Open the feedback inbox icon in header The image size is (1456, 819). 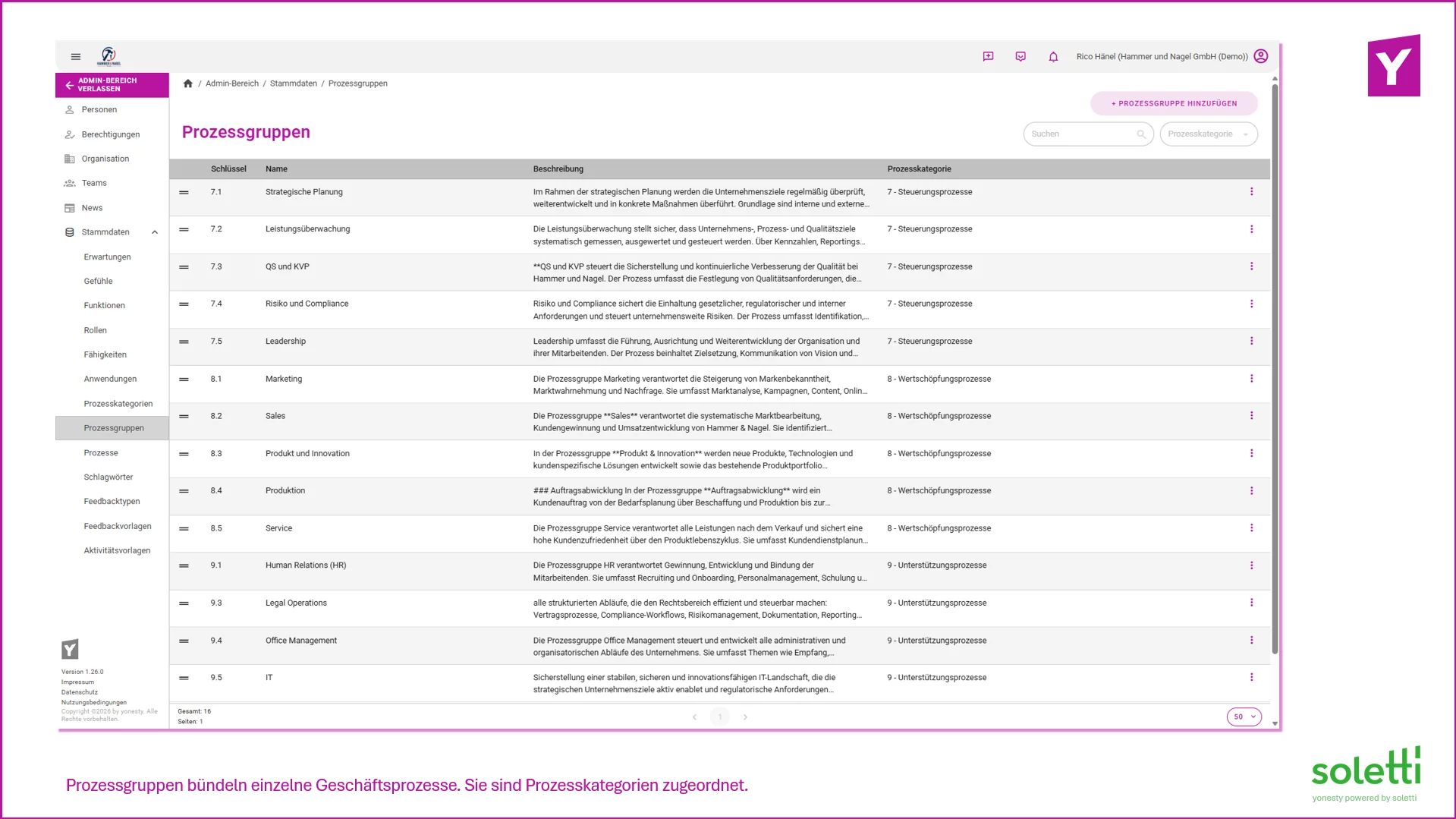[1020, 57]
